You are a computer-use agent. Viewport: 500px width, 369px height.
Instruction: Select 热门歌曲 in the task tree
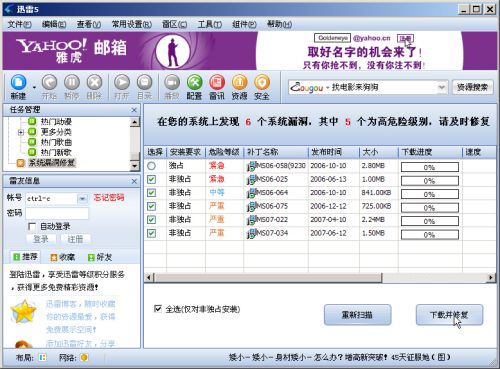(56, 142)
